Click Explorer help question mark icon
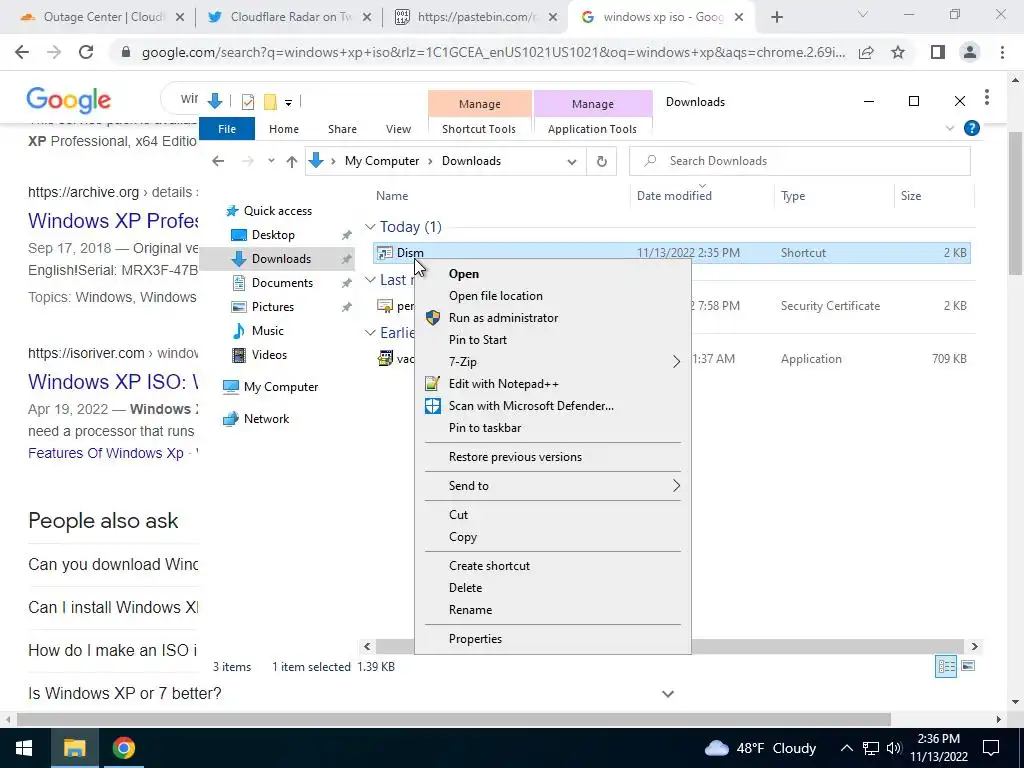This screenshot has height=768, width=1024. pyautogui.click(x=971, y=128)
